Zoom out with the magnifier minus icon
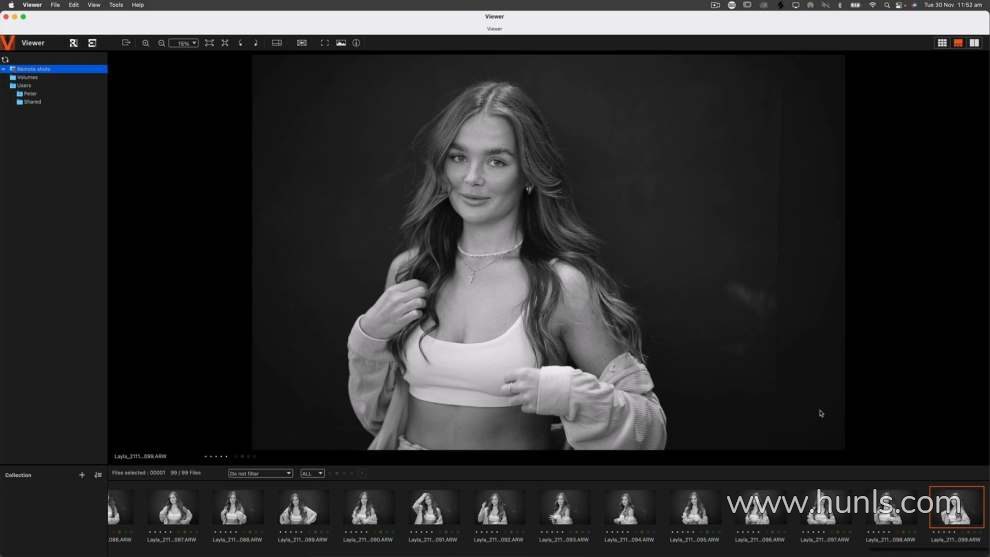Screen dimensions: 990x557 point(162,43)
